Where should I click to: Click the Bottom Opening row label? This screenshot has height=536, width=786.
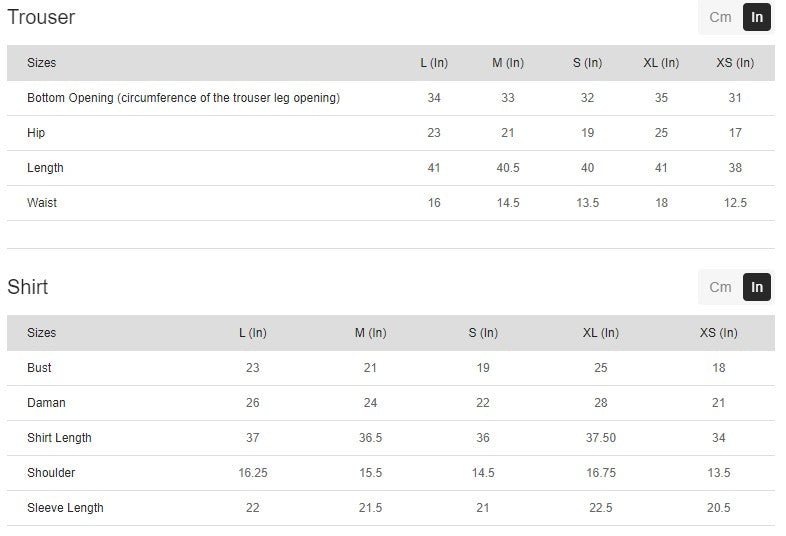pyautogui.click(x=183, y=98)
